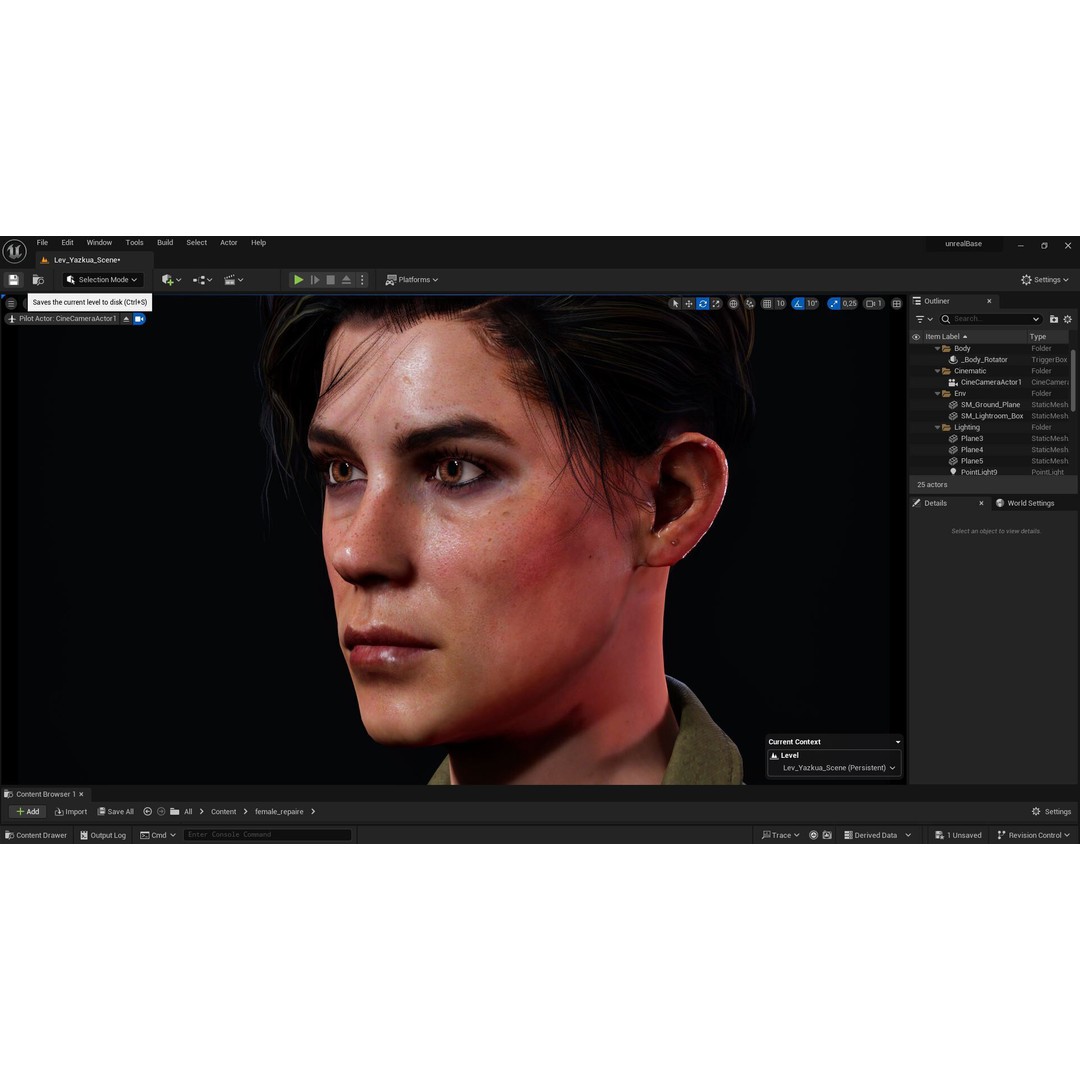
Task: Open the Edit menu
Action: point(67,242)
